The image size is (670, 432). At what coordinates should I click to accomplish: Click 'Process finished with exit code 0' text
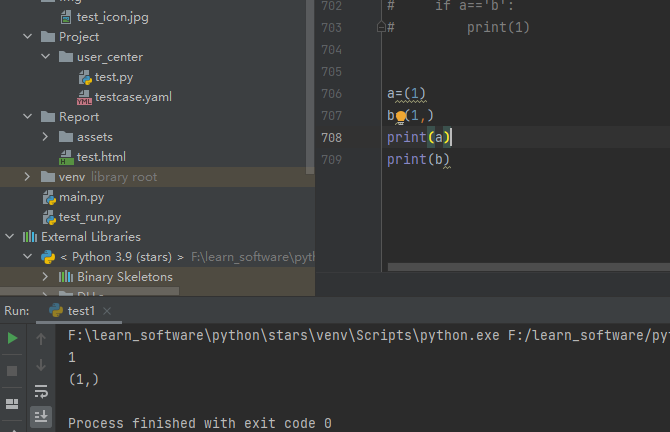[x=200, y=423]
